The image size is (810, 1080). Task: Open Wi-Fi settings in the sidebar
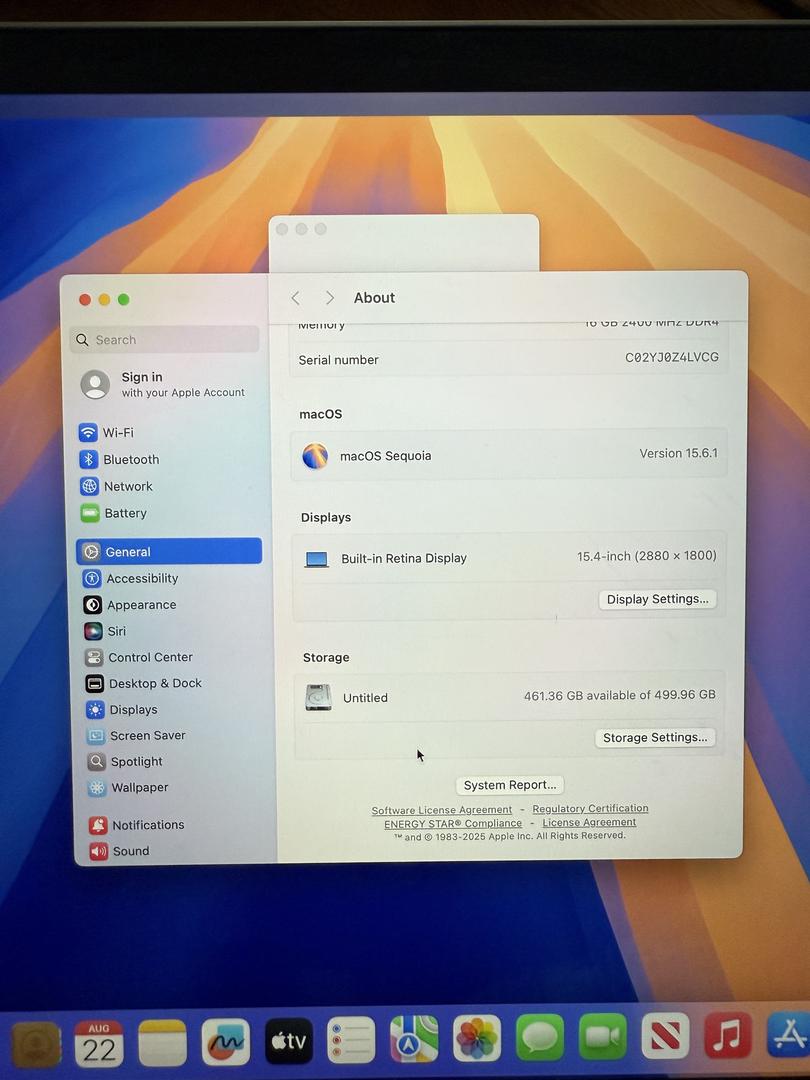(107, 433)
